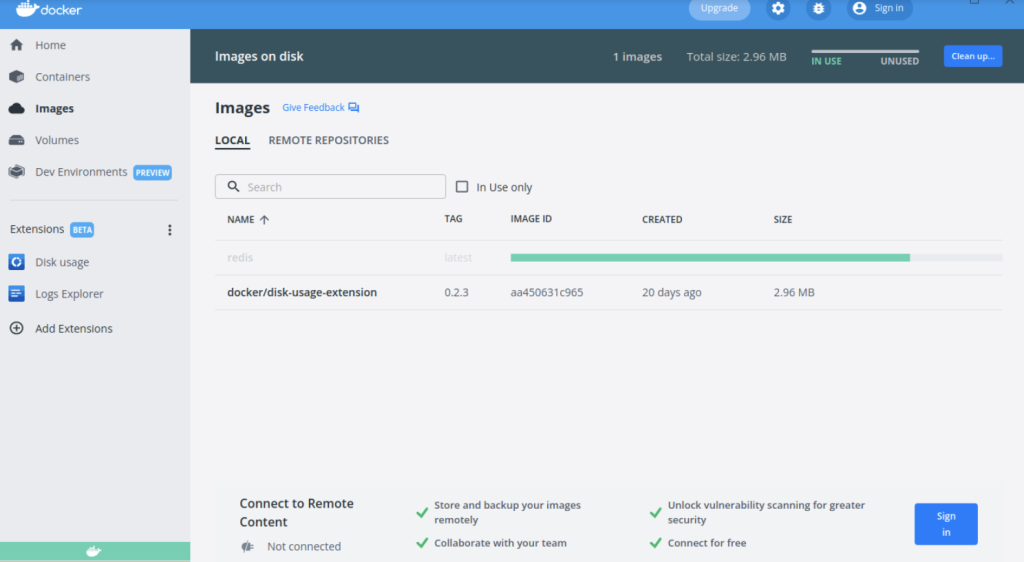
Task: Click the redis latest tag
Action: 458,258
